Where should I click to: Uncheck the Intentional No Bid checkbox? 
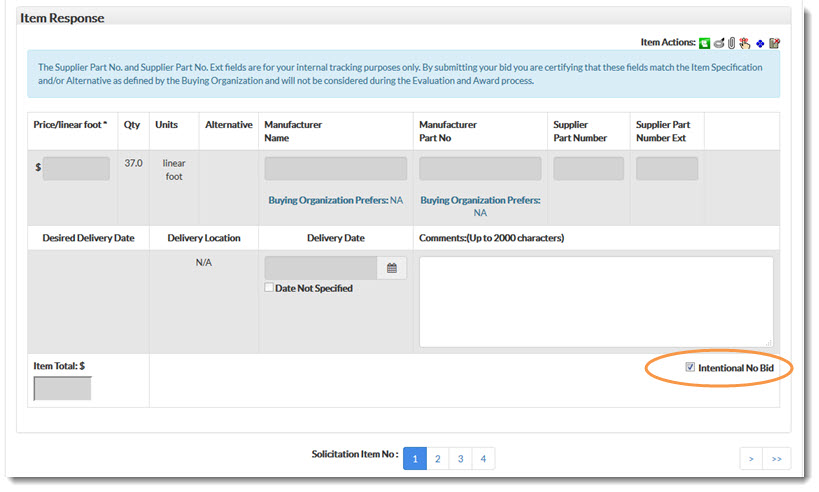(690, 367)
